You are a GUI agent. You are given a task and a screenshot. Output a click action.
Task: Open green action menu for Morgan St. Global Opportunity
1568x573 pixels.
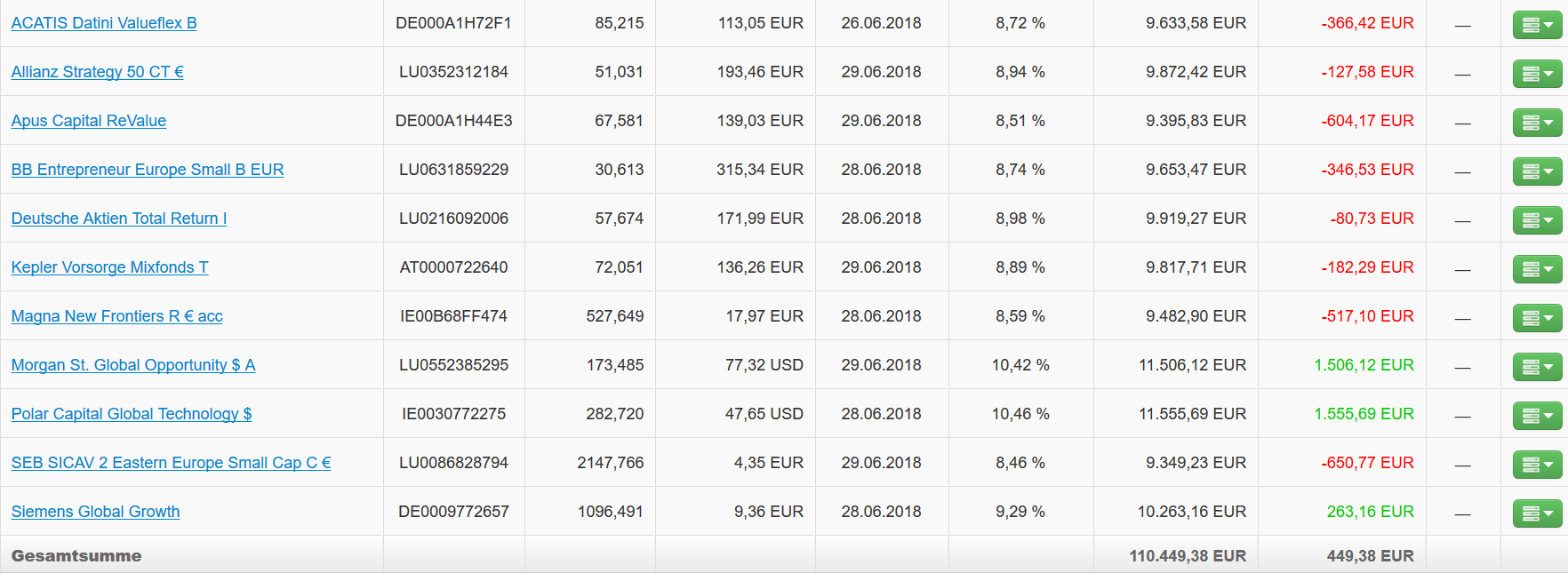[x=1537, y=367]
